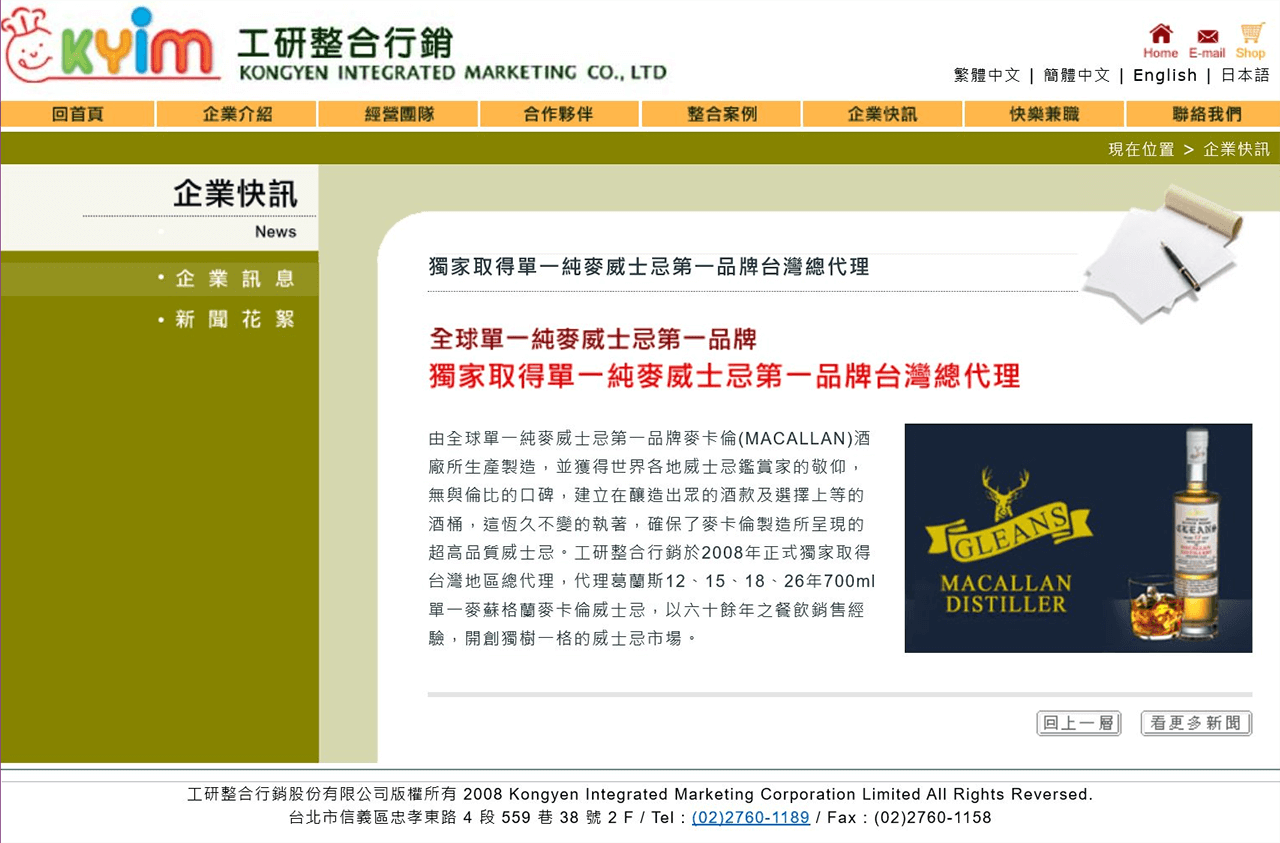Go to 回首頁 in the nav bar
Viewport: 1280px width, 843px height.
[x=77, y=114]
